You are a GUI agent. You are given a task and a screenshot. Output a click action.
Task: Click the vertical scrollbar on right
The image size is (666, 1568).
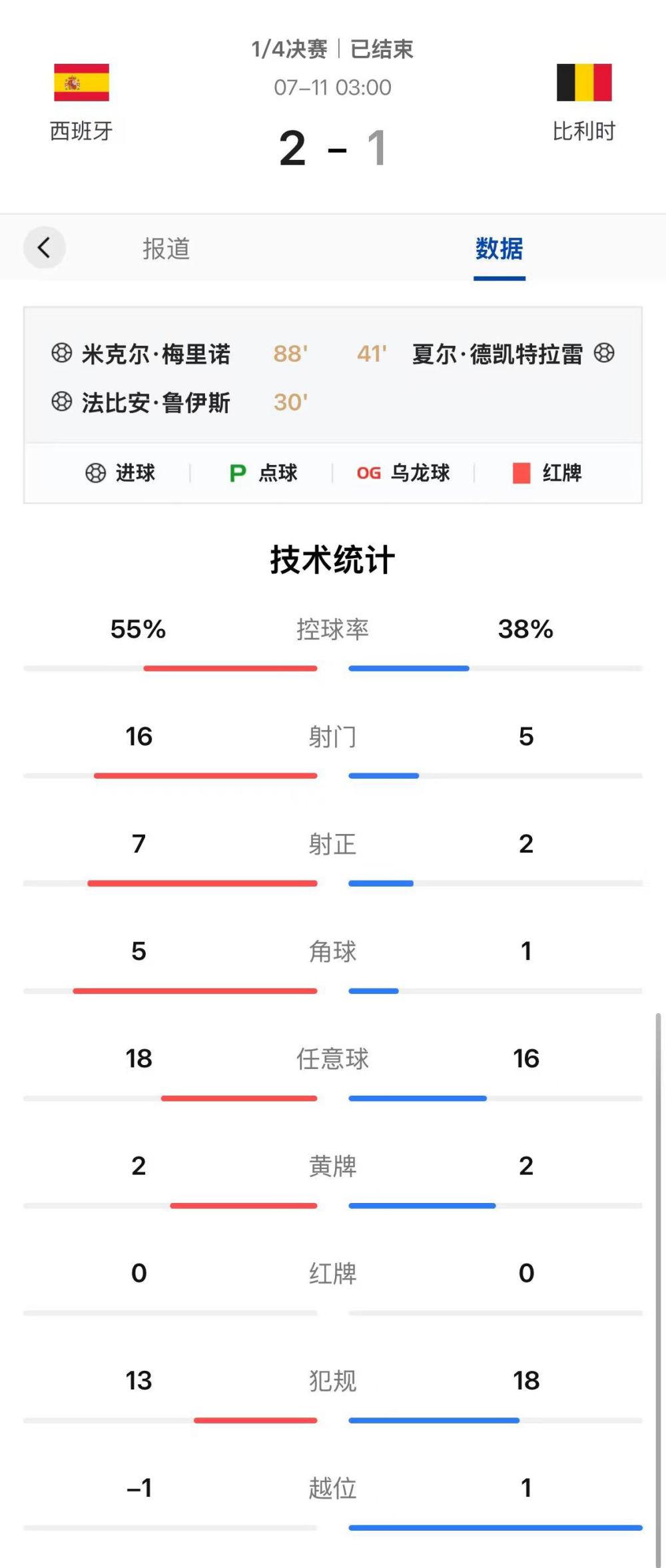[658, 1289]
